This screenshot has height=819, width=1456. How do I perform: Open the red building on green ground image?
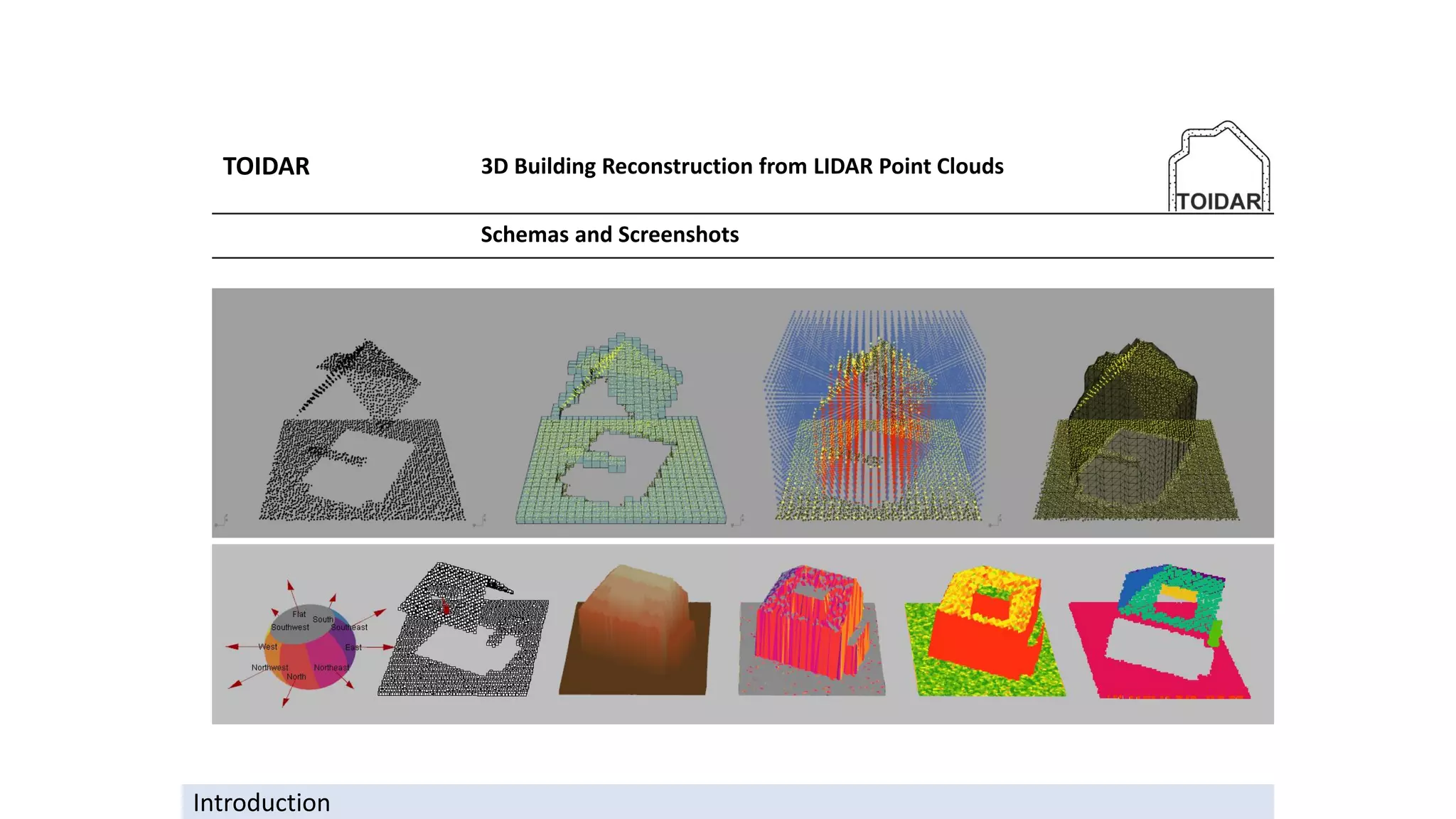click(x=985, y=631)
